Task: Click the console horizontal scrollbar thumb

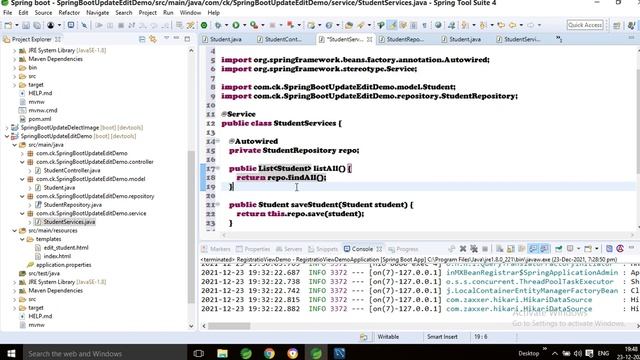Action: [229, 326]
